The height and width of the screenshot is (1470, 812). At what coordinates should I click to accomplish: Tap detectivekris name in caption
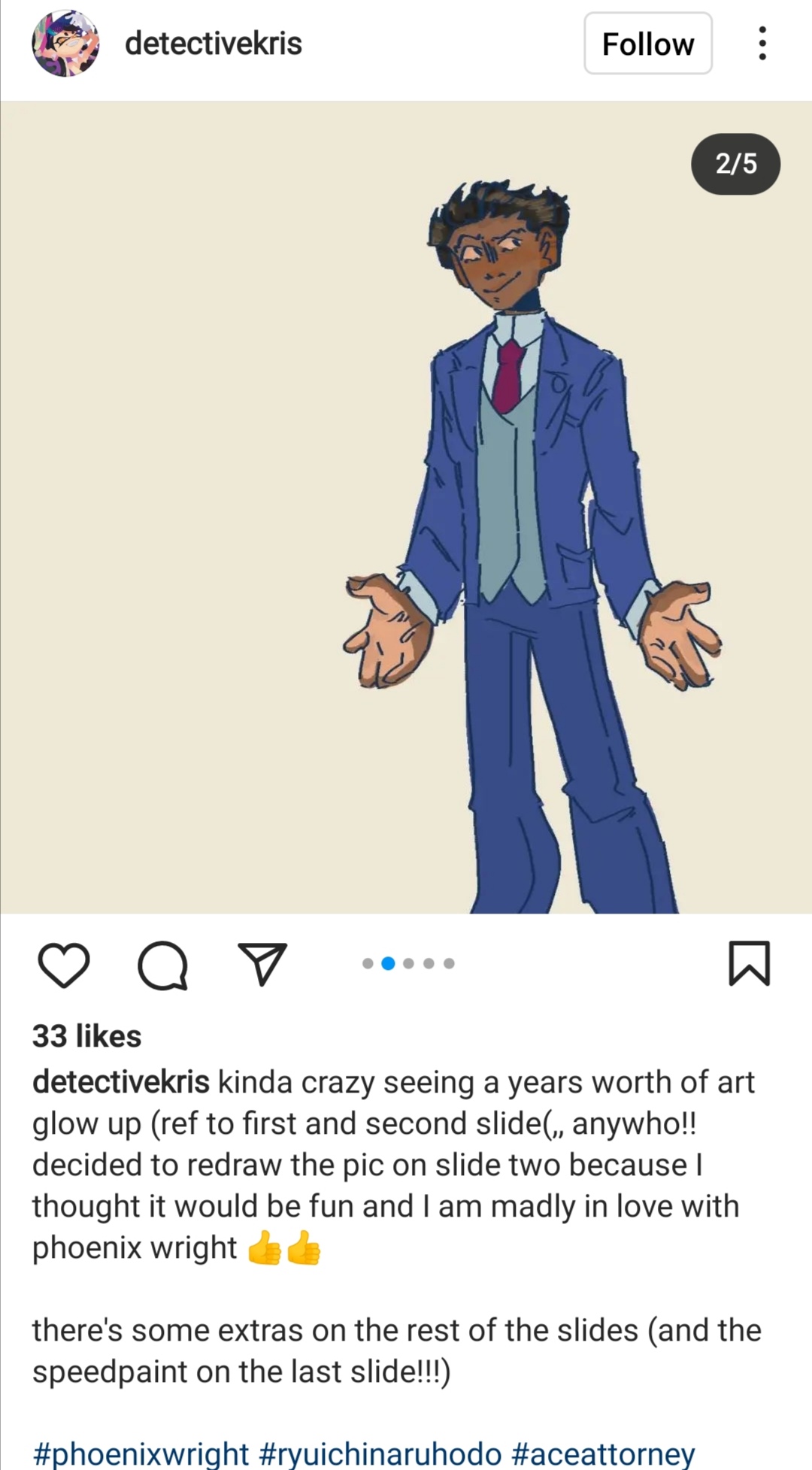[121, 1082]
